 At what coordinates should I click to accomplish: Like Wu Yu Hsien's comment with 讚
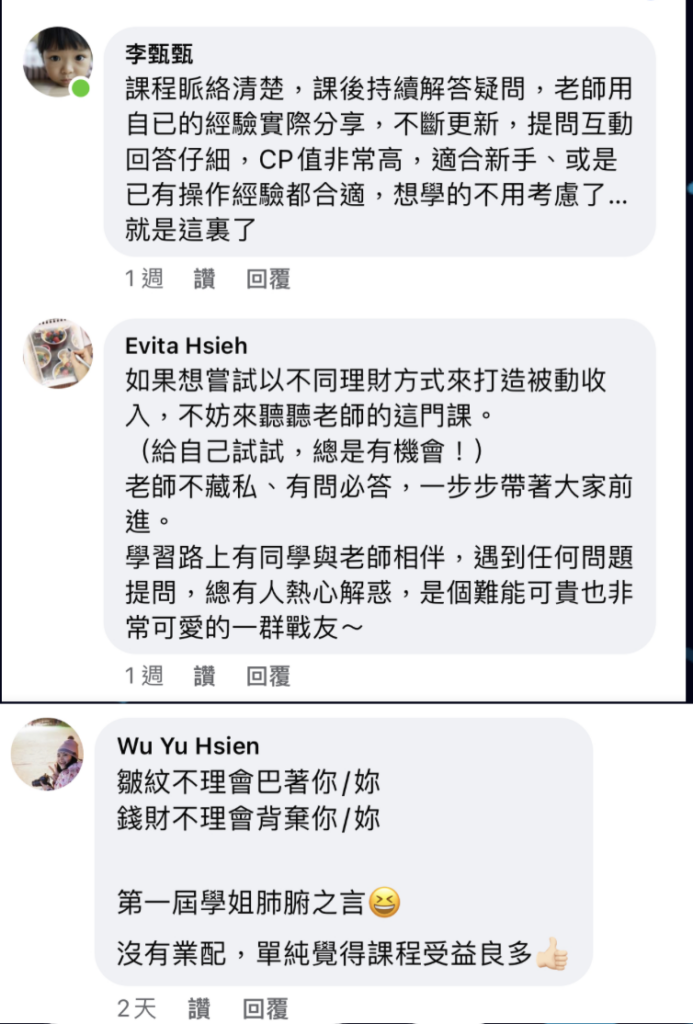[199, 1008]
